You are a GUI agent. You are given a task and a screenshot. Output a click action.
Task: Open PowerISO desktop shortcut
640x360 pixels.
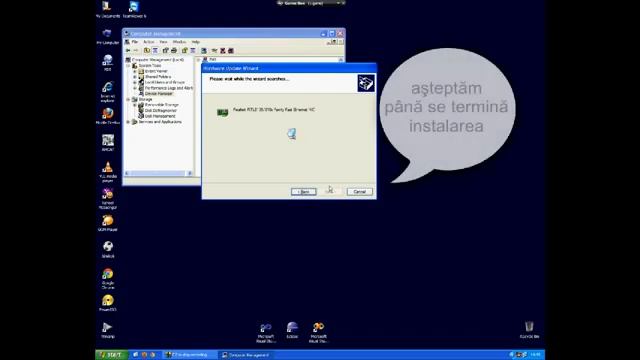click(x=108, y=303)
